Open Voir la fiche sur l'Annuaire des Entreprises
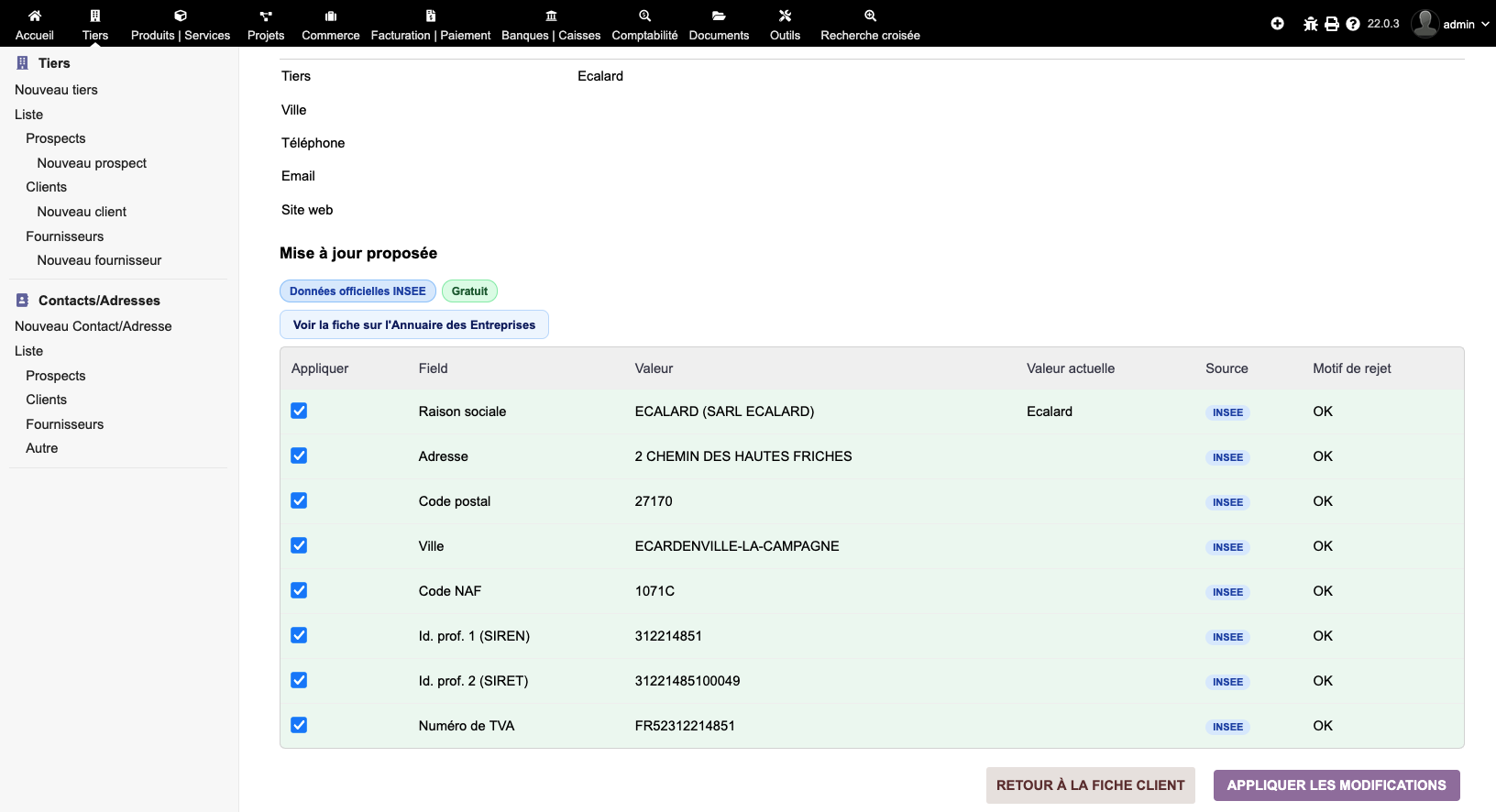Viewport: 1496px width, 812px height. (x=414, y=324)
